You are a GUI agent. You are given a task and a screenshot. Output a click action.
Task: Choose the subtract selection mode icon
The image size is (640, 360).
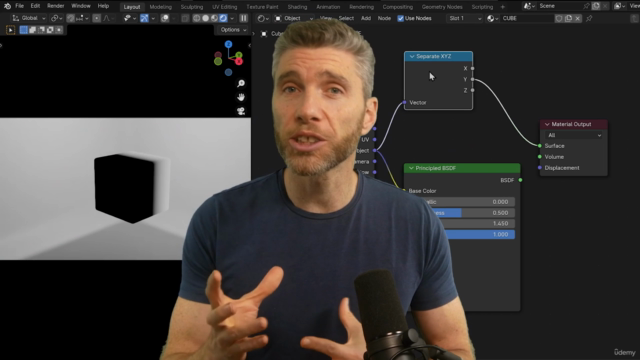[x=41, y=30]
